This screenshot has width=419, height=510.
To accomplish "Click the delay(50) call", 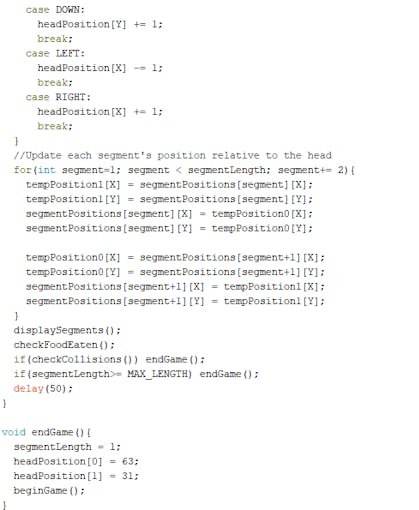I will [x=43, y=388].
